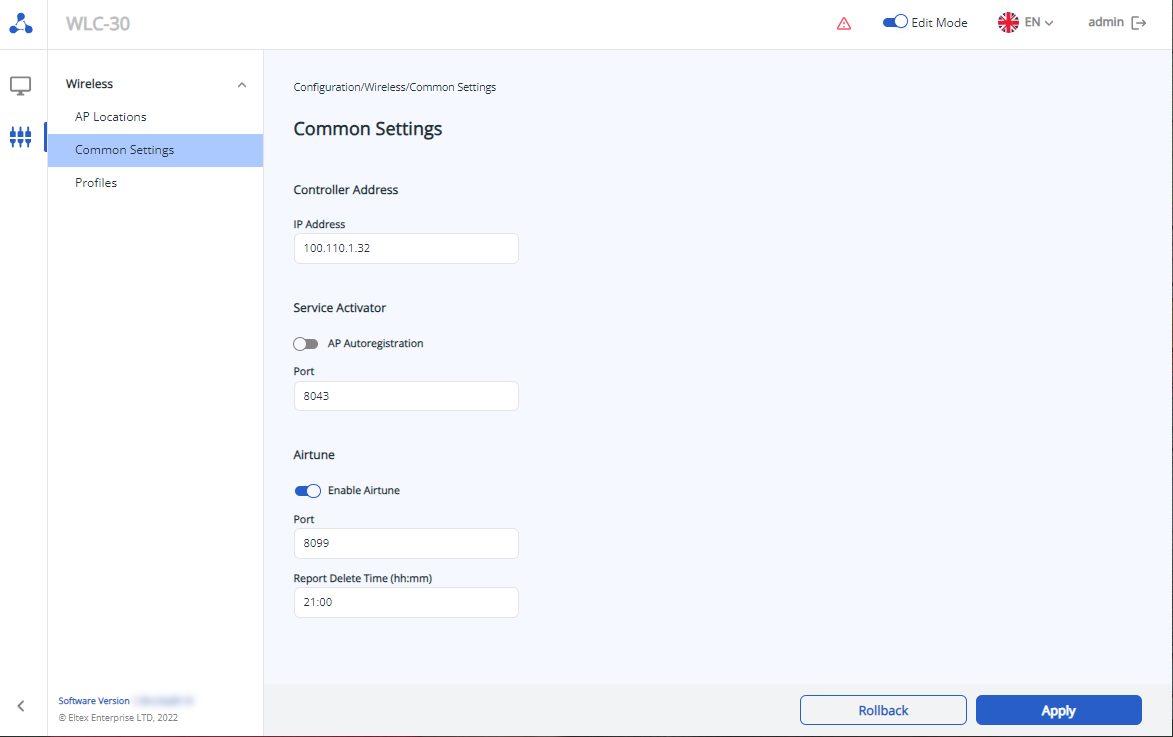
Task: Click the Controller IP Address field
Action: click(x=406, y=248)
